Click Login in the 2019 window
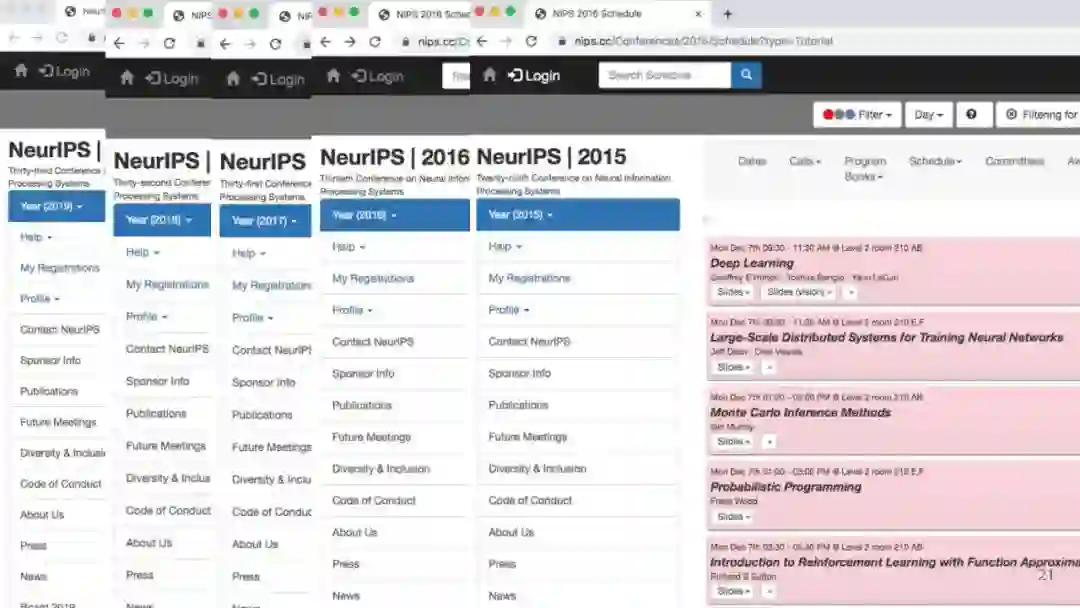1080x608 pixels. pyautogui.click(x=64, y=71)
